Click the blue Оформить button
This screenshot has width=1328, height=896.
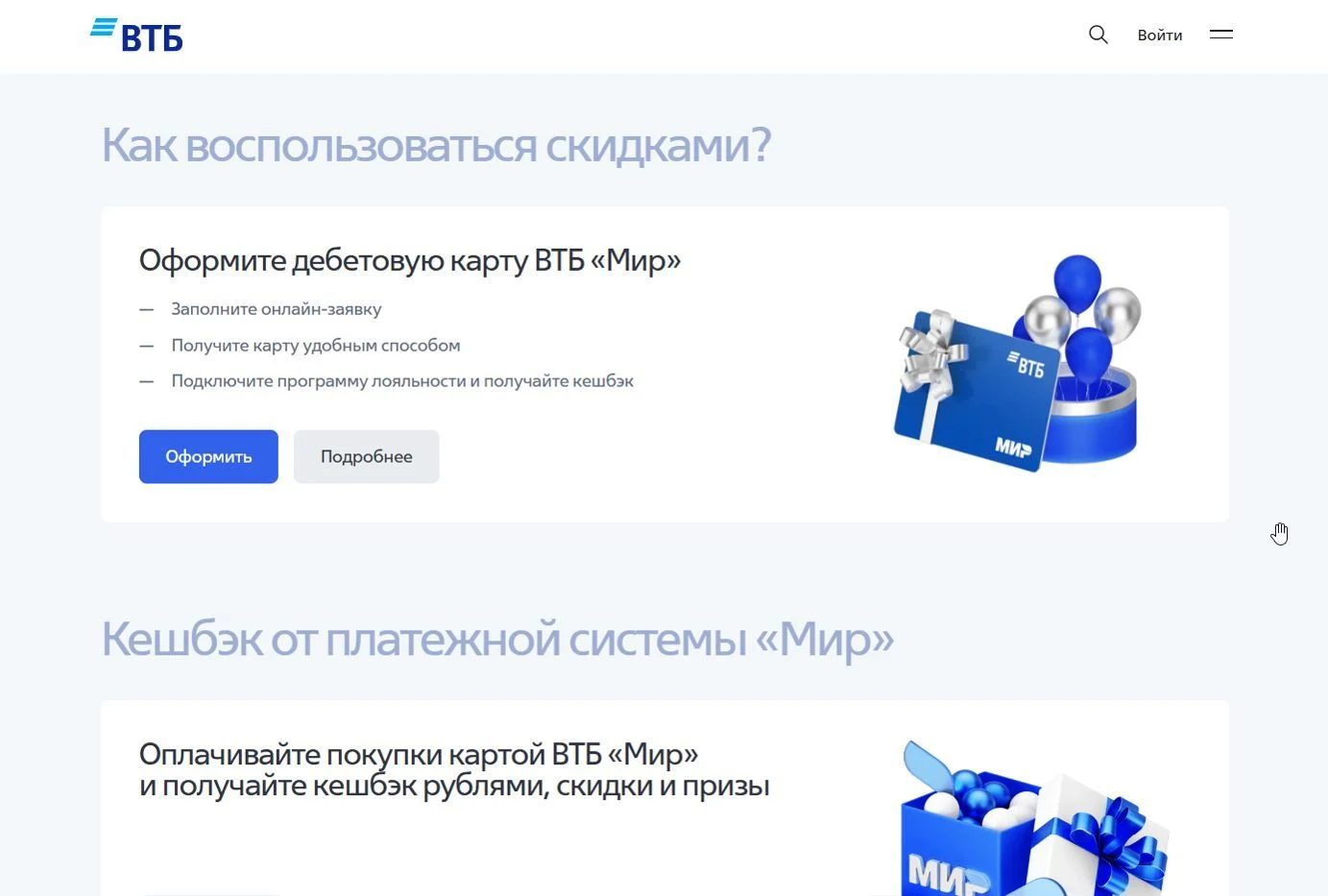click(208, 456)
